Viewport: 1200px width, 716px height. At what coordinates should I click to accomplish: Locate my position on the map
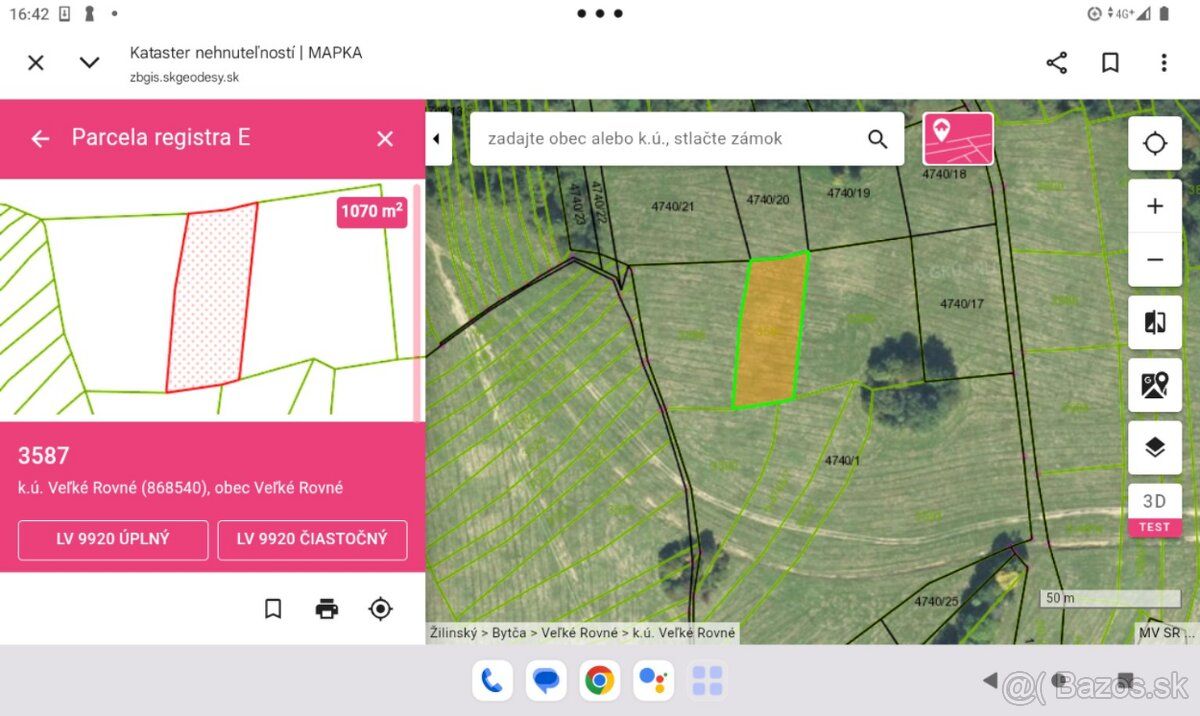click(1155, 143)
